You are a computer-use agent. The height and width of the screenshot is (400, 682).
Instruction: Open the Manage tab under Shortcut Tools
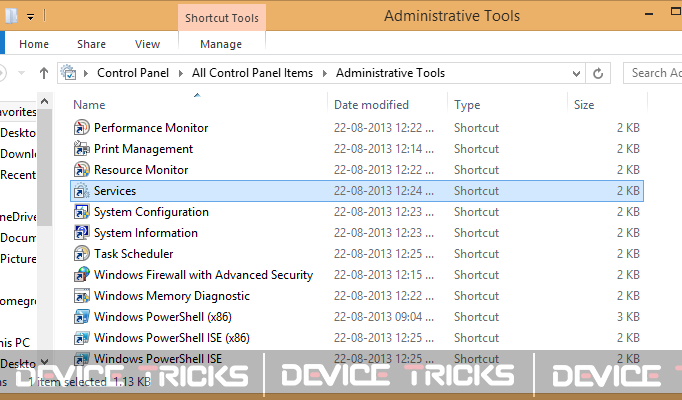coord(221,44)
